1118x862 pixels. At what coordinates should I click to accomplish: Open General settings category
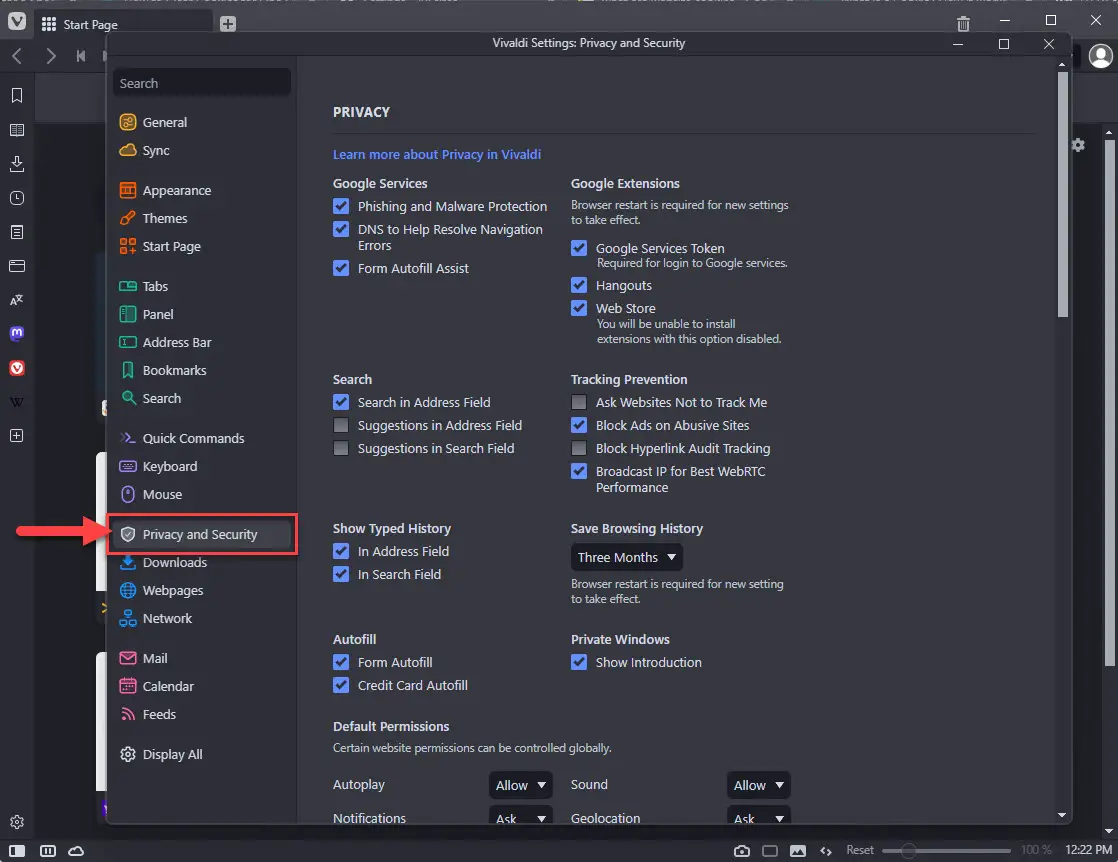point(201,123)
